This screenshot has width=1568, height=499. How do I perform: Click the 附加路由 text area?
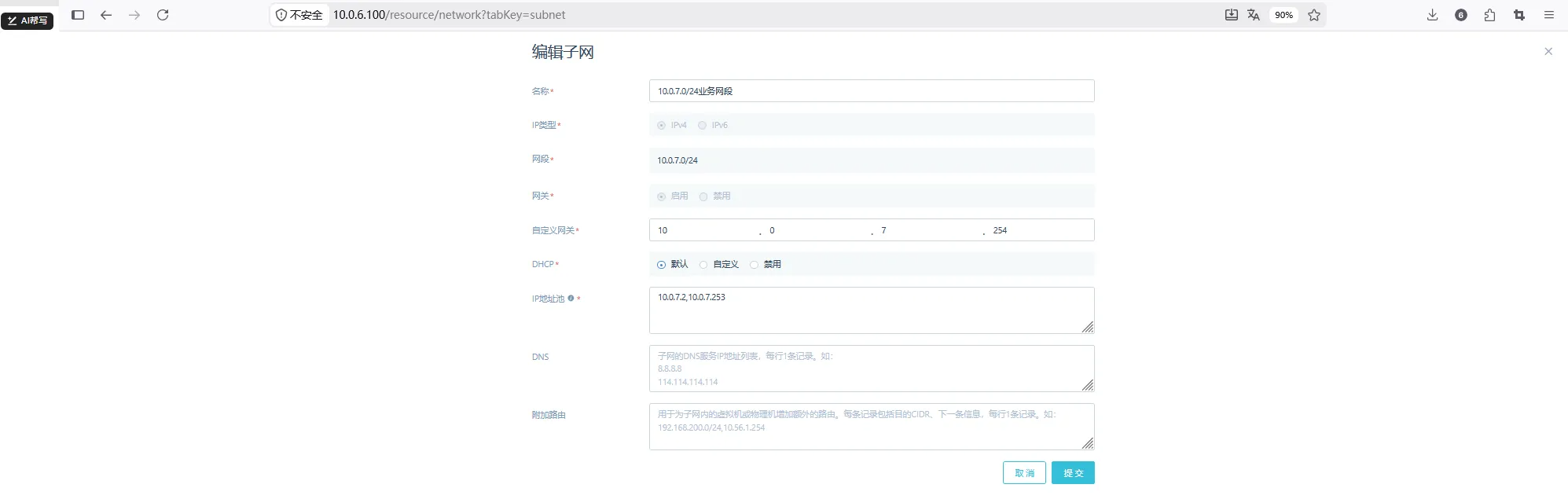point(872,427)
